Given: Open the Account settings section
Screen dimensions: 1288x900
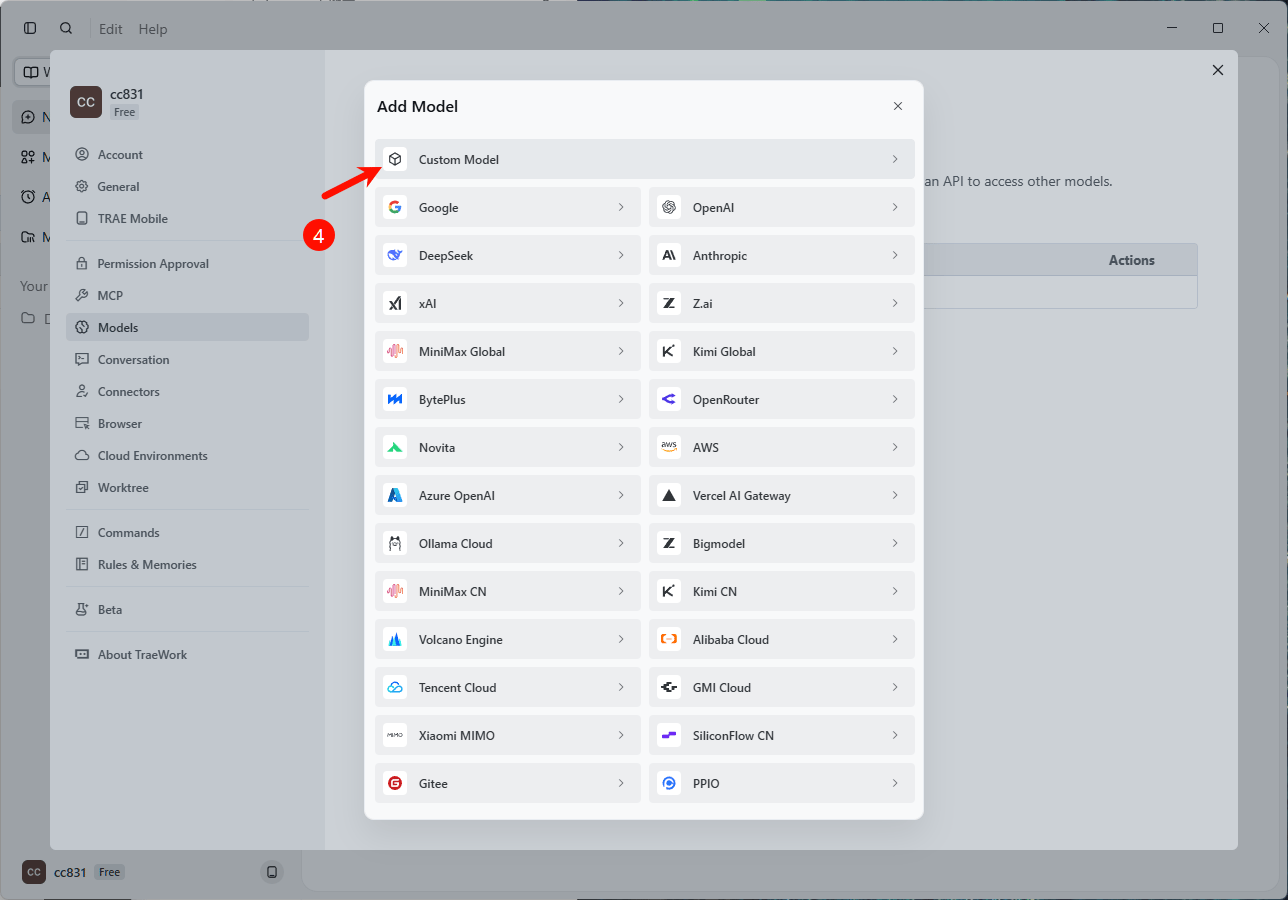Looking at the screenshot, I should (188, 155).
